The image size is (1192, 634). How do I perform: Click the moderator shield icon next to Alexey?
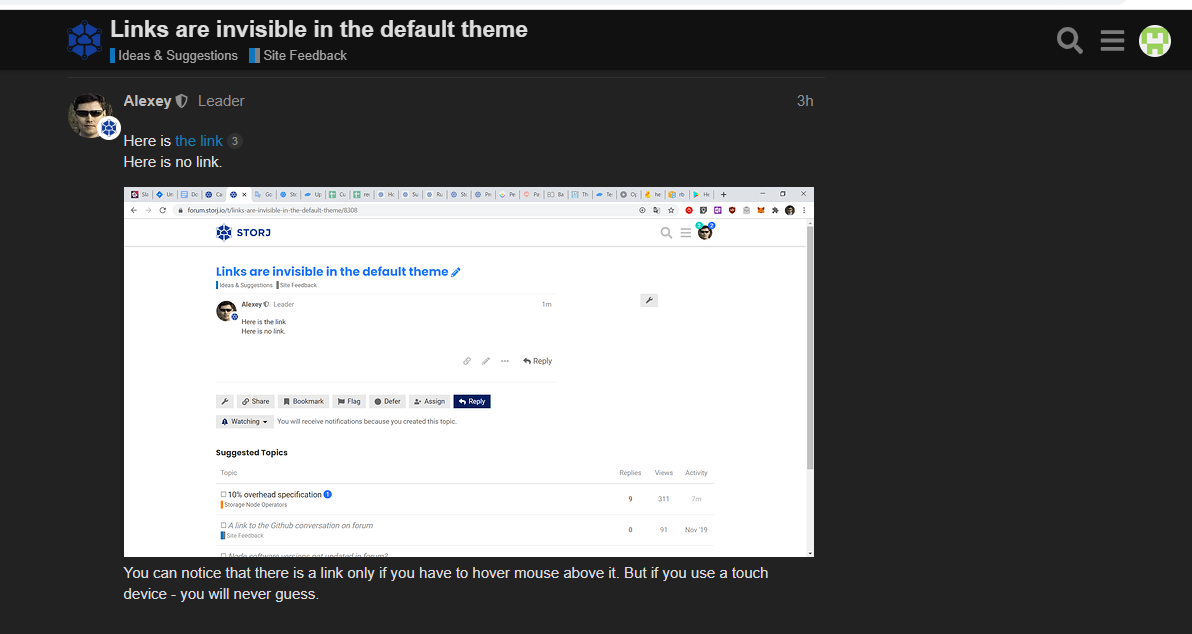182,101
